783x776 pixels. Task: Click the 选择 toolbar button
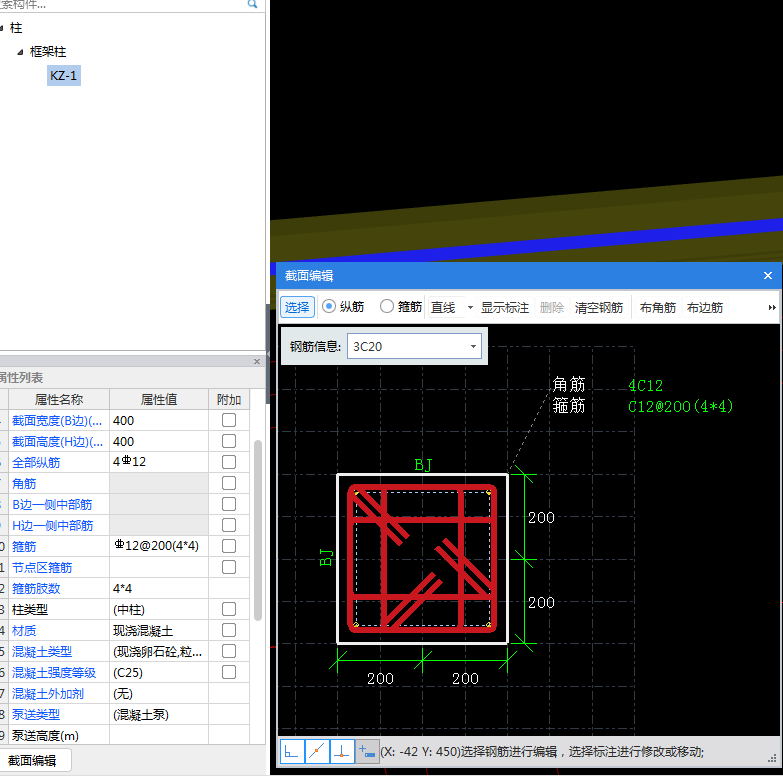click(x=297, y=307)
